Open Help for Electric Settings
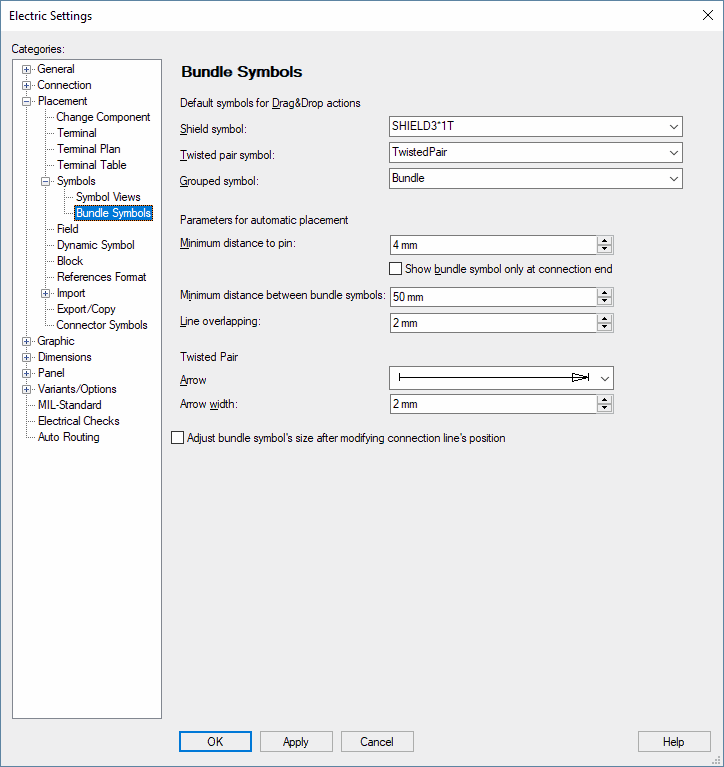Screen dimensions: 724x767 [673, 742]
